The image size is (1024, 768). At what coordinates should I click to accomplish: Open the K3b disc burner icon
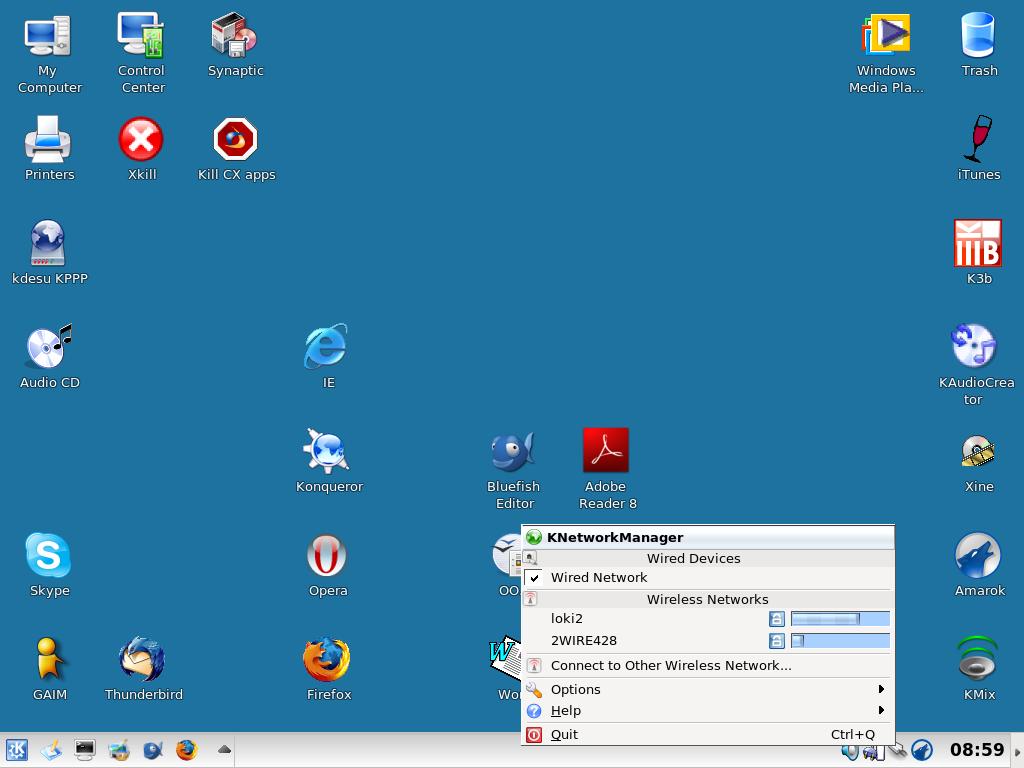tap(978, 253)
